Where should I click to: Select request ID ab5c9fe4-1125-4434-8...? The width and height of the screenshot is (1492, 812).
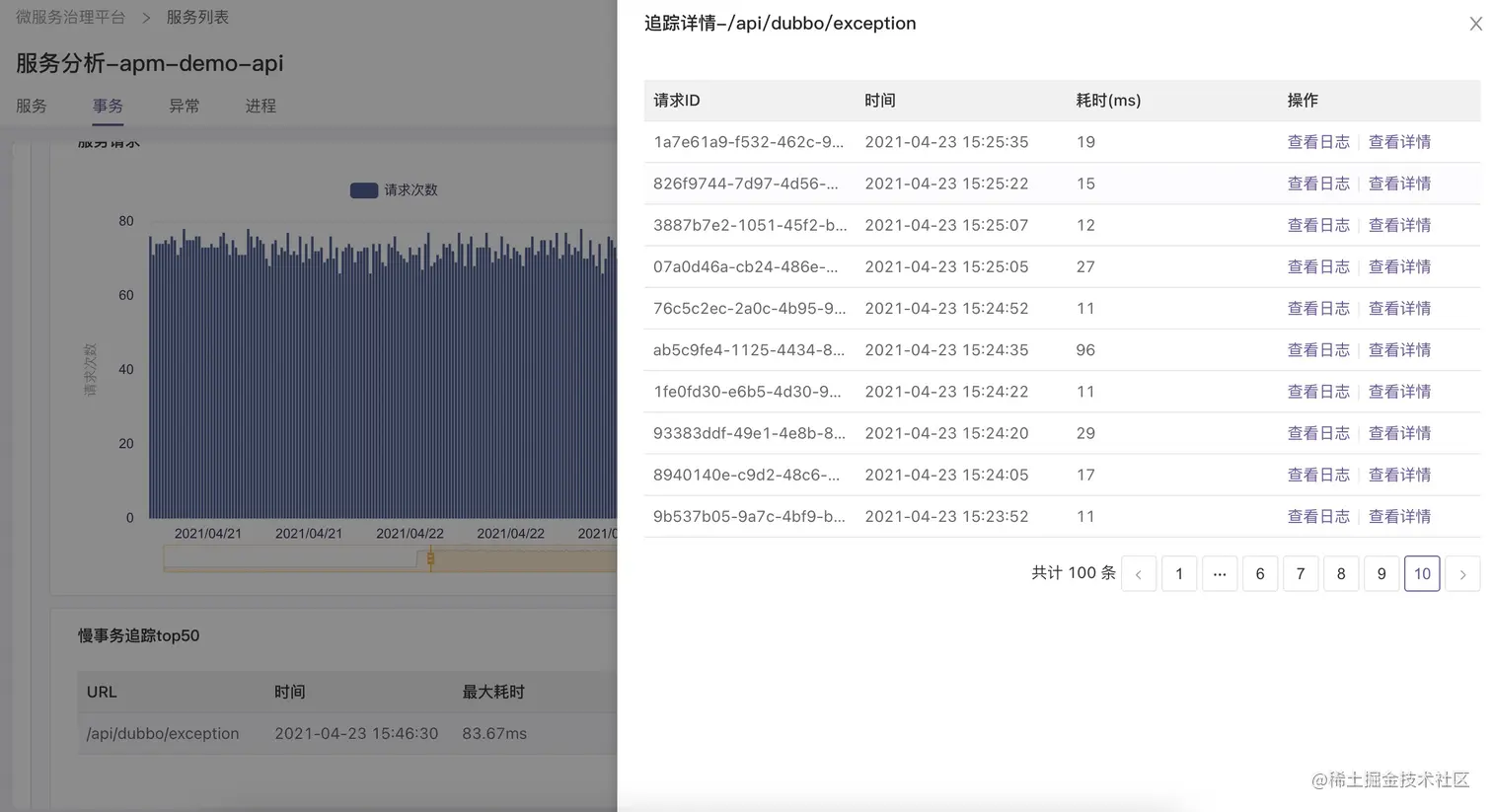coord(749,350)
